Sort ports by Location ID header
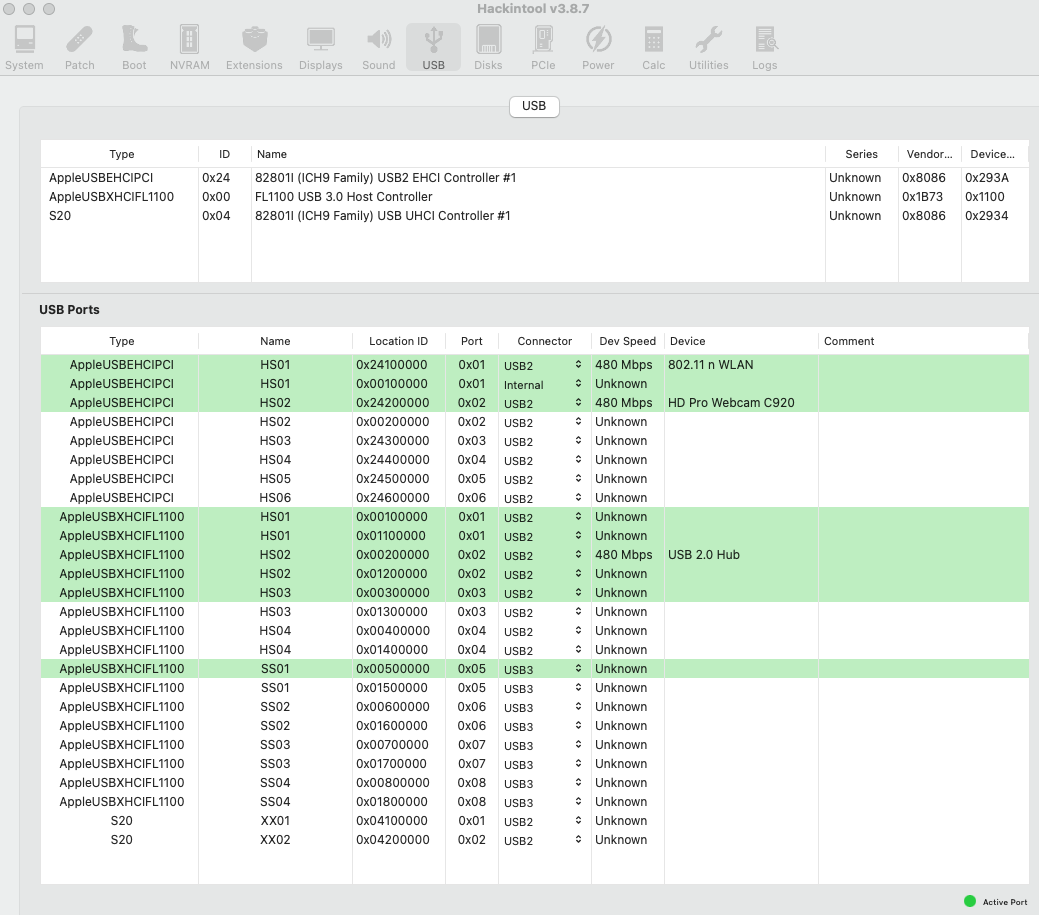Viewport: 1039px width, 915px height. tap(398, 341)
